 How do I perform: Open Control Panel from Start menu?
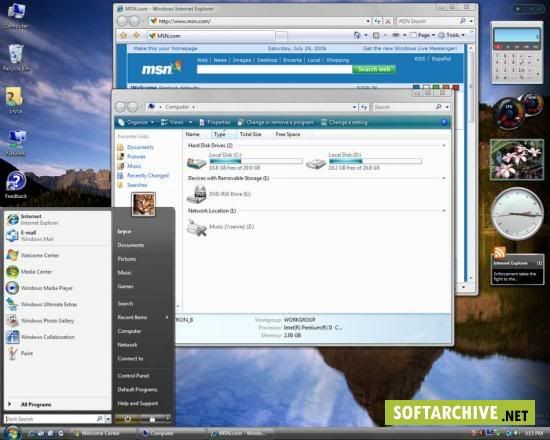click(x=133, y=376)
